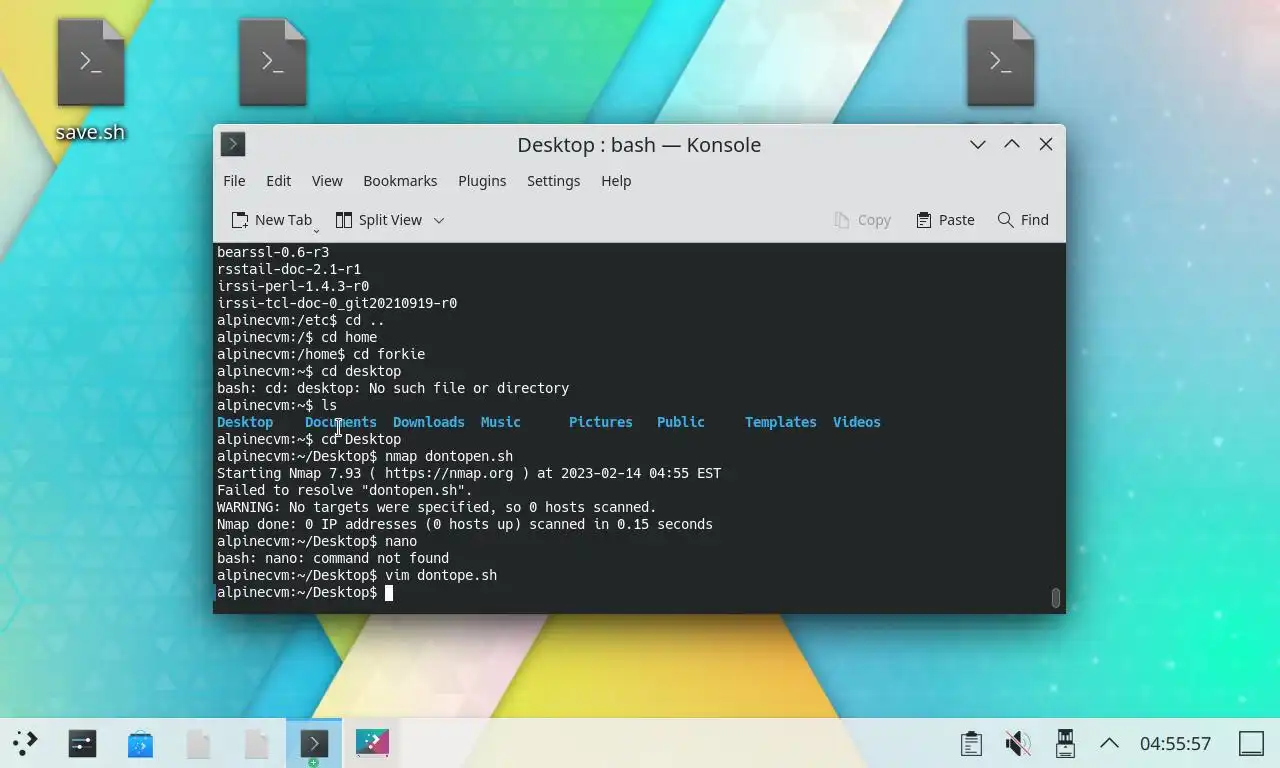Click 'Music' in the ls output
Viewport: 1280px width, 768px height.
pyautogui.click(x=501, y=422)
